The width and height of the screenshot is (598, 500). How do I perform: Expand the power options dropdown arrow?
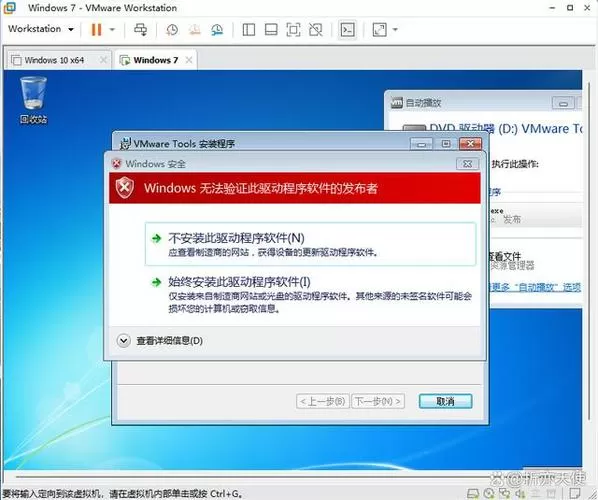point(112,29)
